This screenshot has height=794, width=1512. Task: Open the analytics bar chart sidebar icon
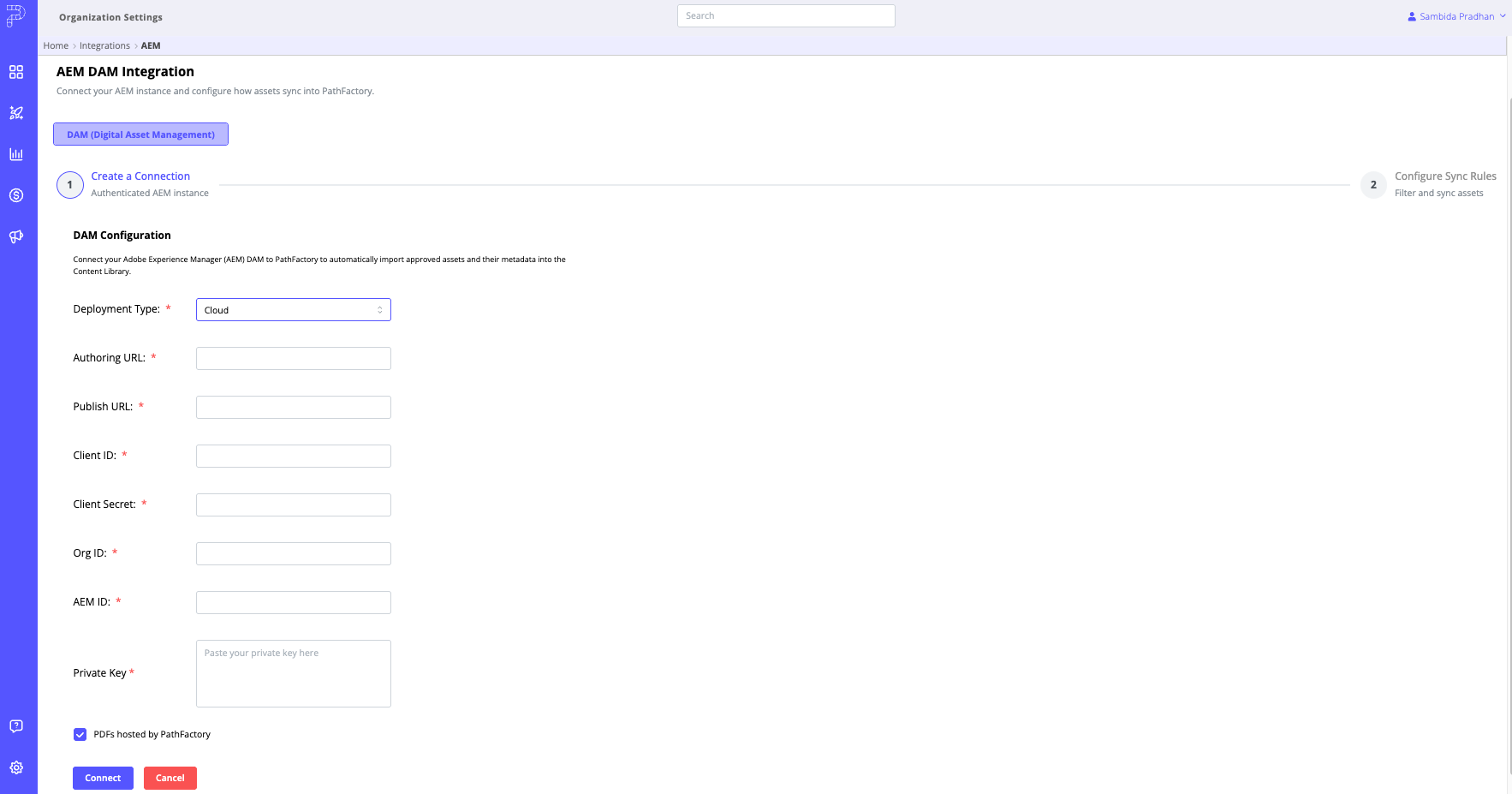[16, 154]
